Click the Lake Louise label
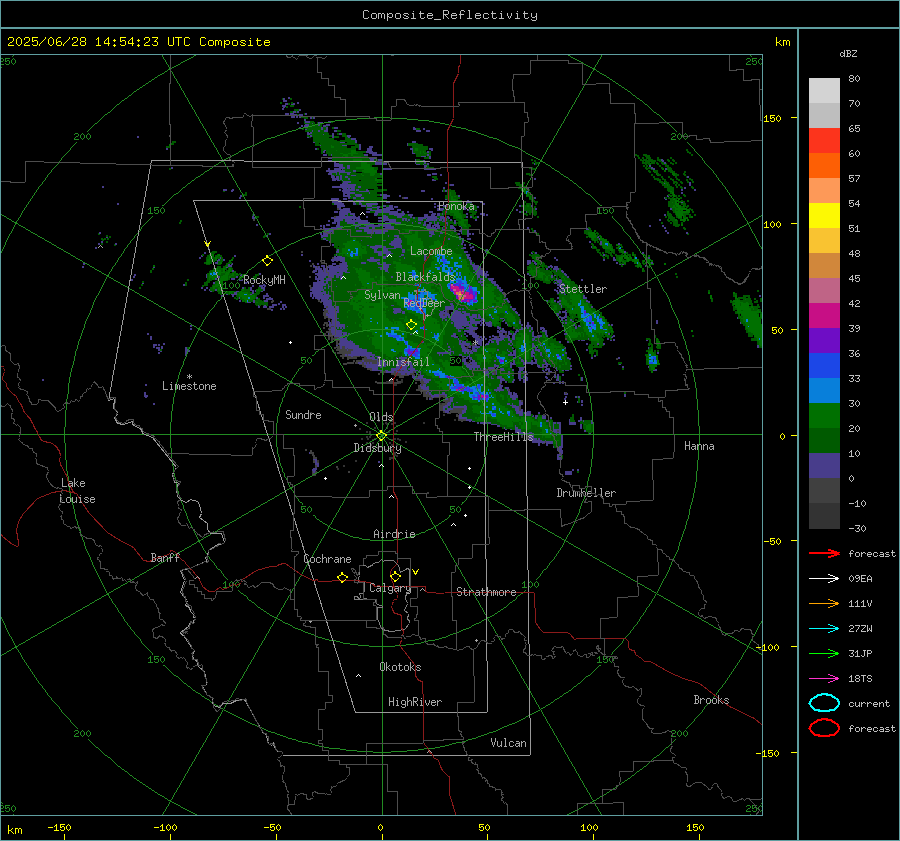The height and width of the screenshot is (841, 900). tap(77, 491)
